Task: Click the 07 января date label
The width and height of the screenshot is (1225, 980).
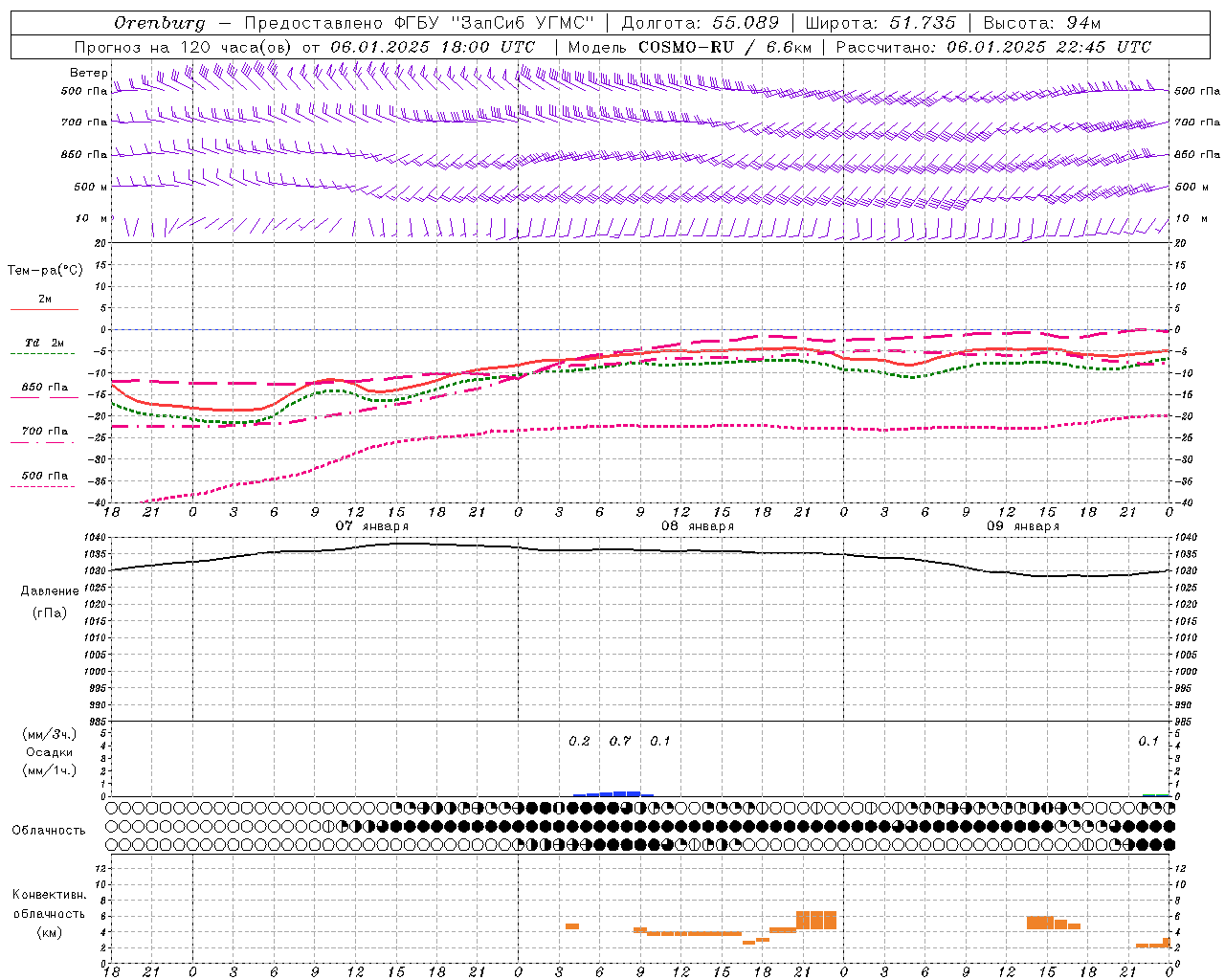Action: click(x=371, y=526)
